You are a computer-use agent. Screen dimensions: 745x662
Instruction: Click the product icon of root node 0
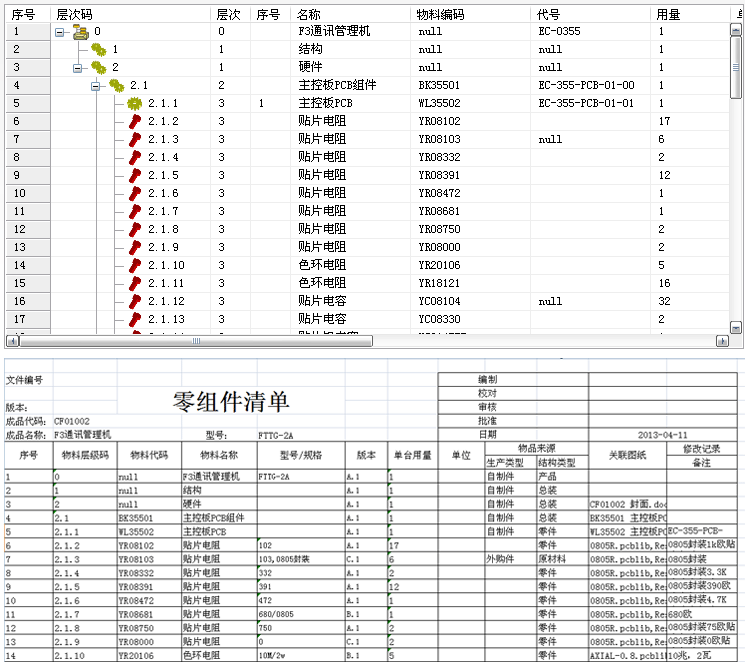[80, 31]
